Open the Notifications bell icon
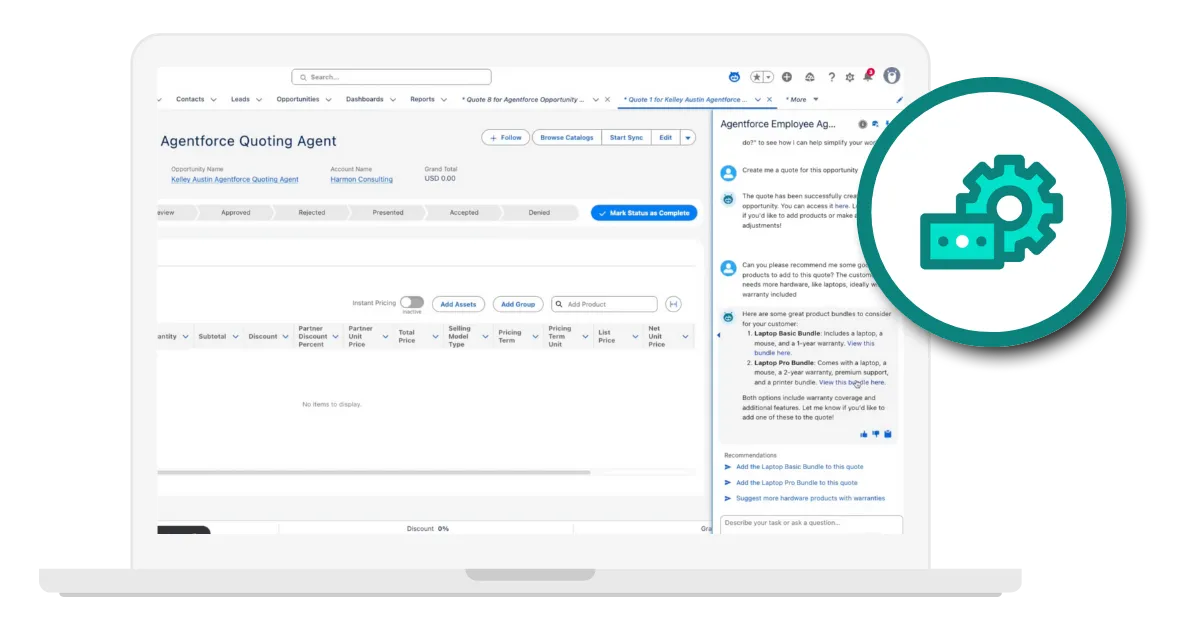1200x630 pixels. click(x=868, y=76)
